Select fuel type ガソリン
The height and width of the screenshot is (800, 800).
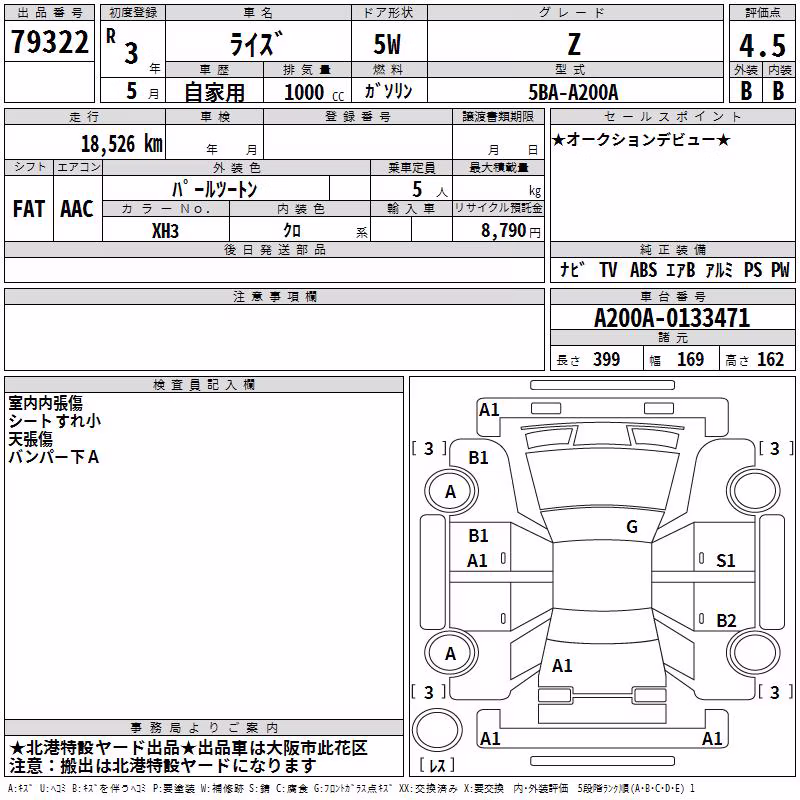[x=388, y=91]
